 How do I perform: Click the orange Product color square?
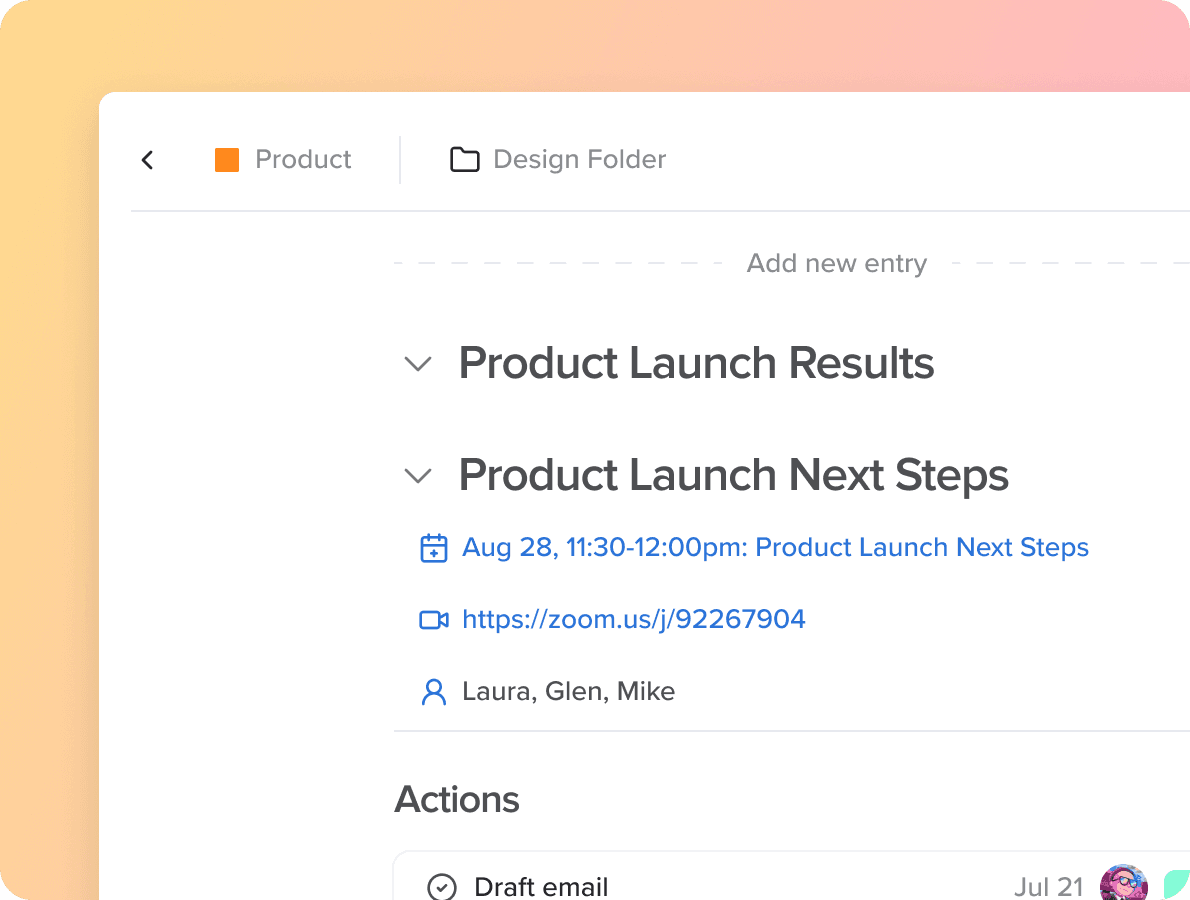click(x=227, y=160)
